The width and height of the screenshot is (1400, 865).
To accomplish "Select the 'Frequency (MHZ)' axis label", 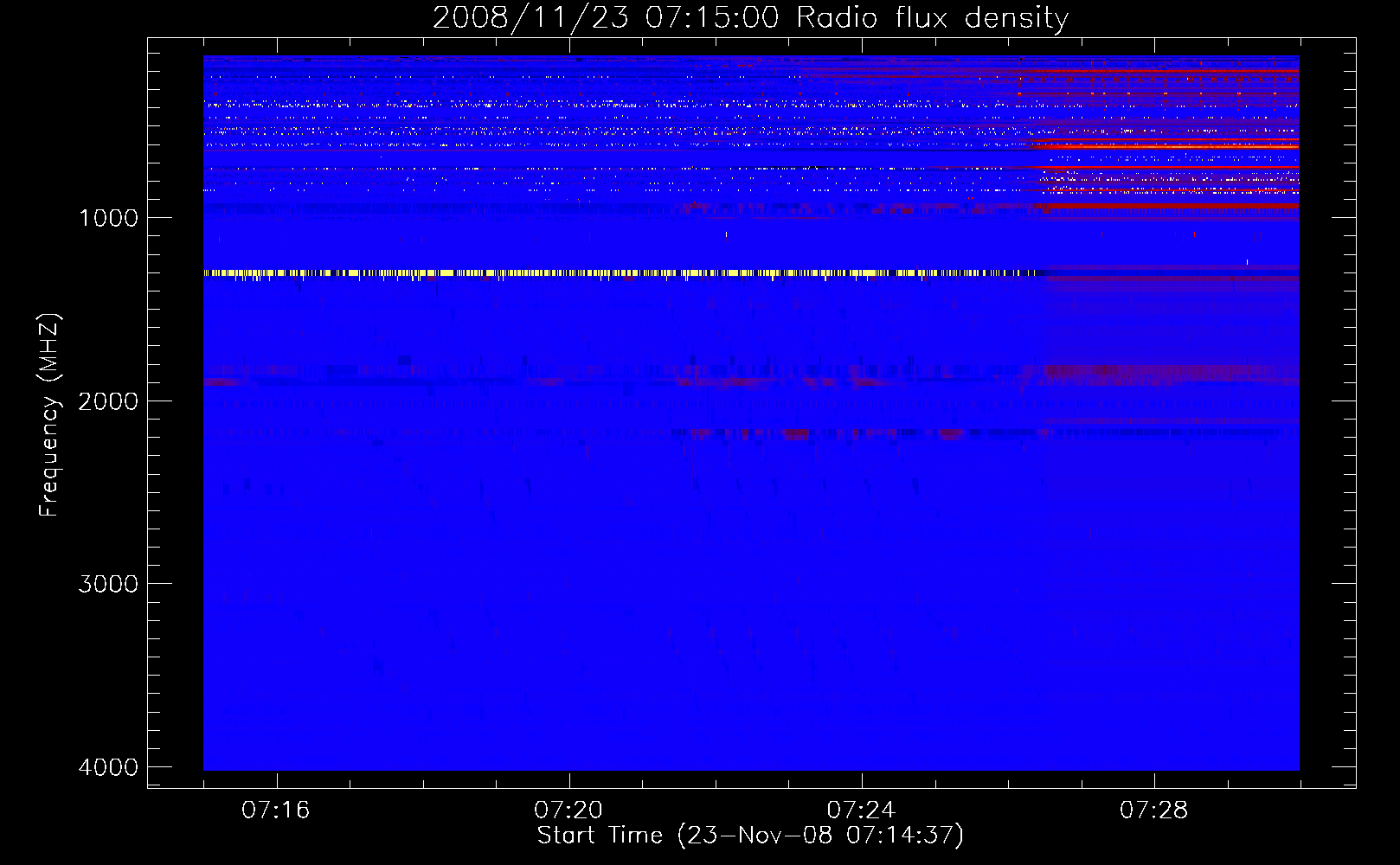I will pyautogui.click(x=49, y=415).
